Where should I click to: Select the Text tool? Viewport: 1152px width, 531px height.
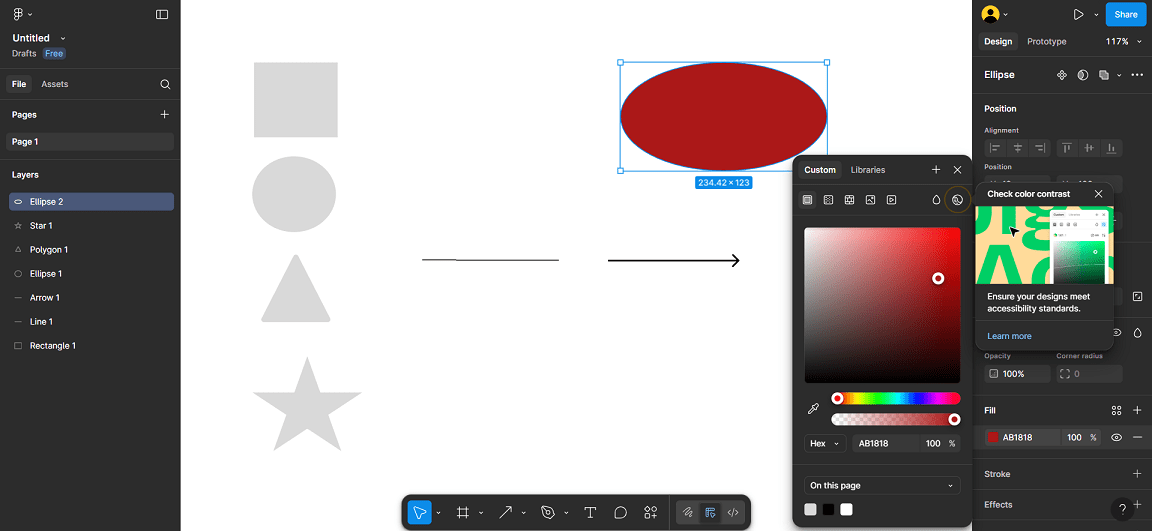(589, 513)
